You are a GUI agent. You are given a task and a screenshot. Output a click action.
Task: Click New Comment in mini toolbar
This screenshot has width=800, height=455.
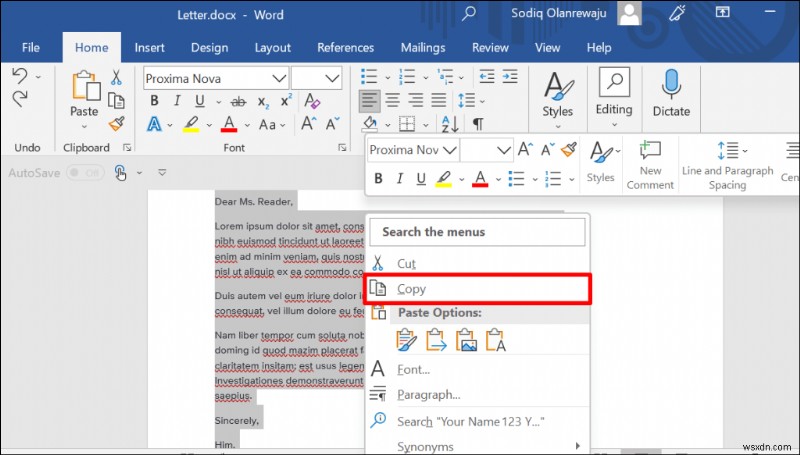point(650,166)
